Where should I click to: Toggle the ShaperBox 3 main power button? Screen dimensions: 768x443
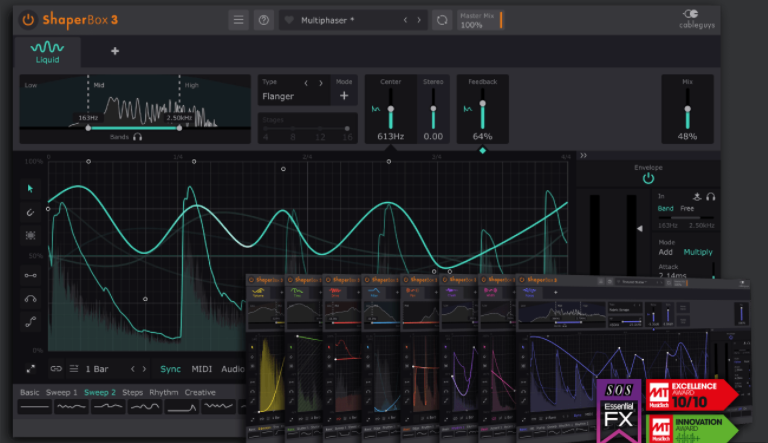coord(28,20)
